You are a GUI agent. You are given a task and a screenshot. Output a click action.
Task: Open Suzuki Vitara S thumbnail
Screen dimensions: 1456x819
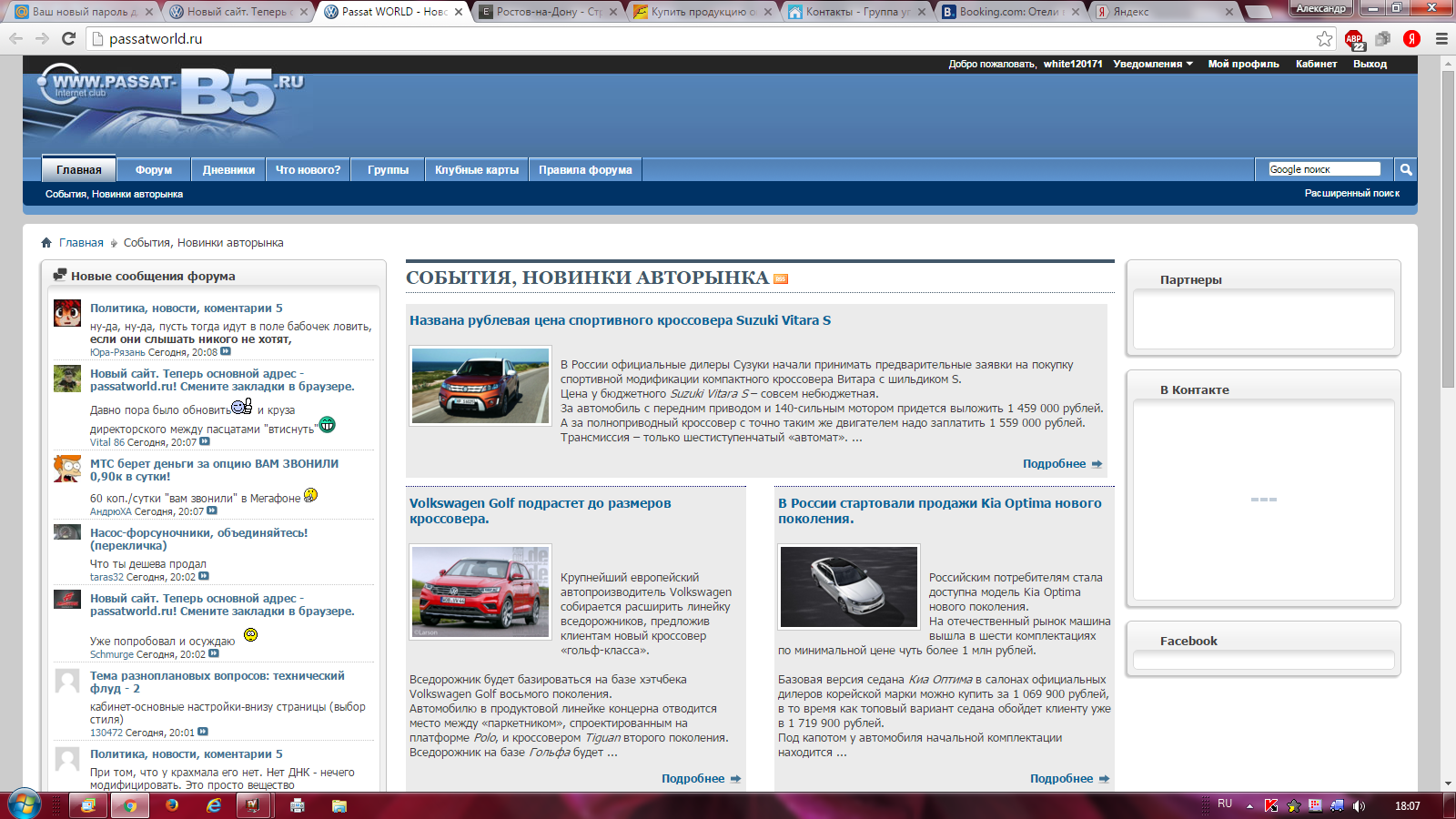point(480,385)
